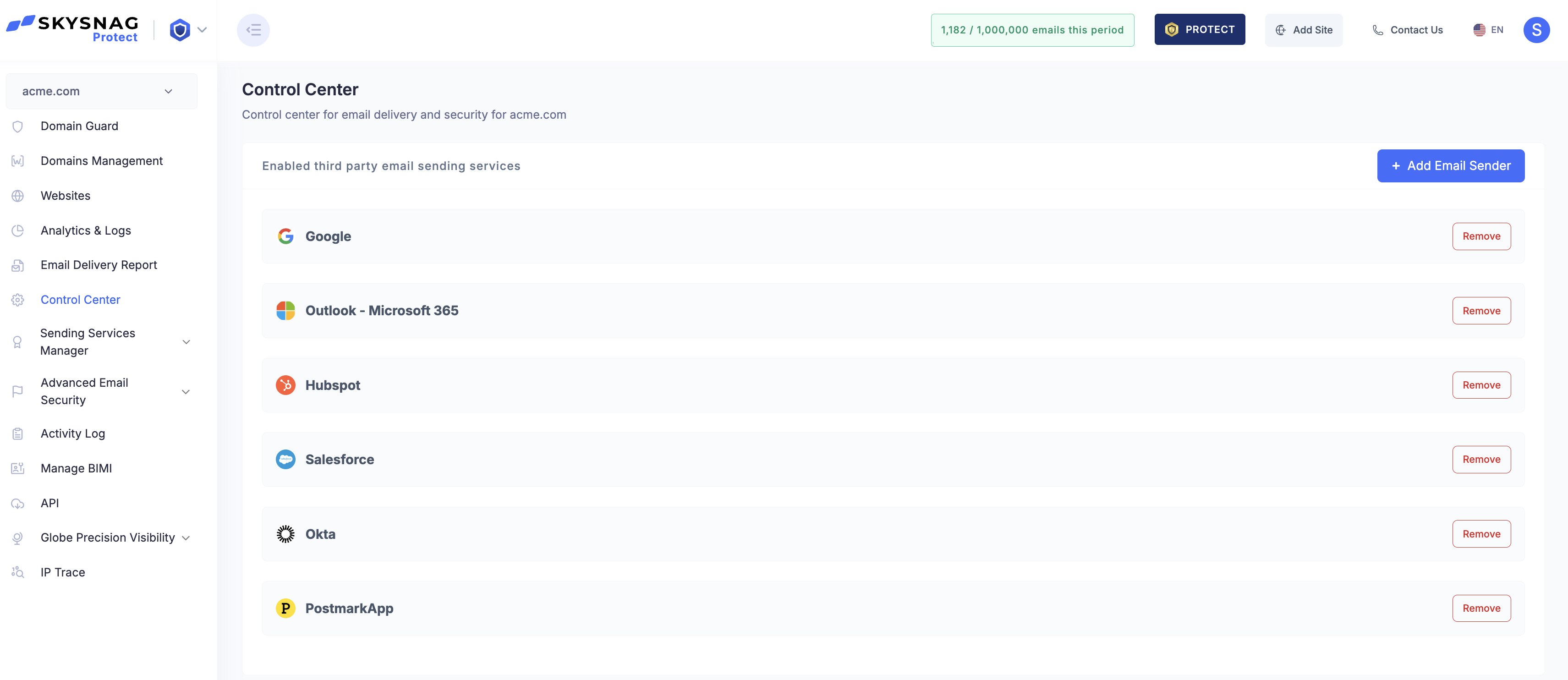Click the Salesforce cloud logo icon
This screenshot has width=1568, height=680.
pos(285,460)
